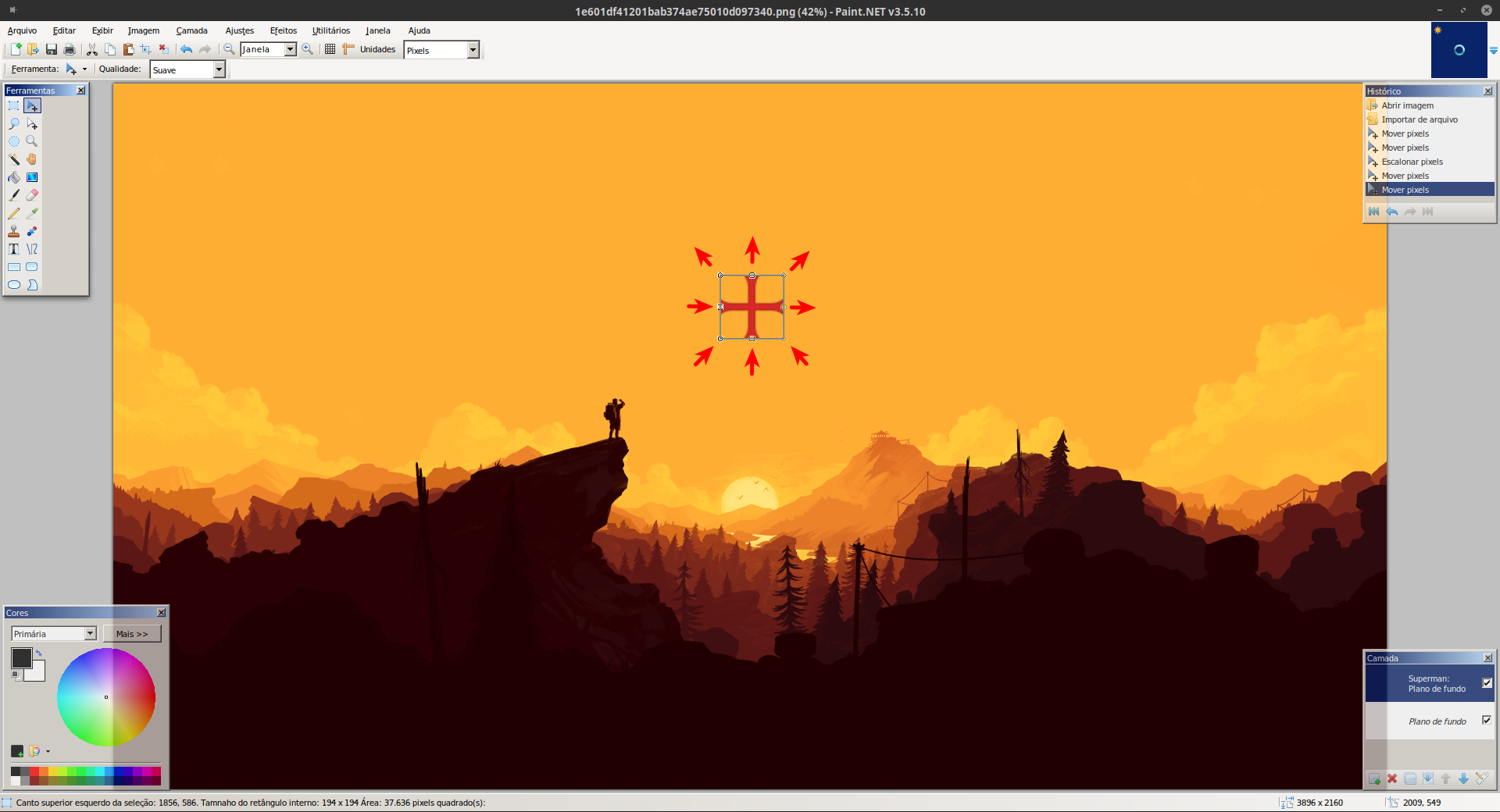Screen dimensions: 1500x812
Task: Open the Pixels units dropdown
Action: [x=473, y=50]
